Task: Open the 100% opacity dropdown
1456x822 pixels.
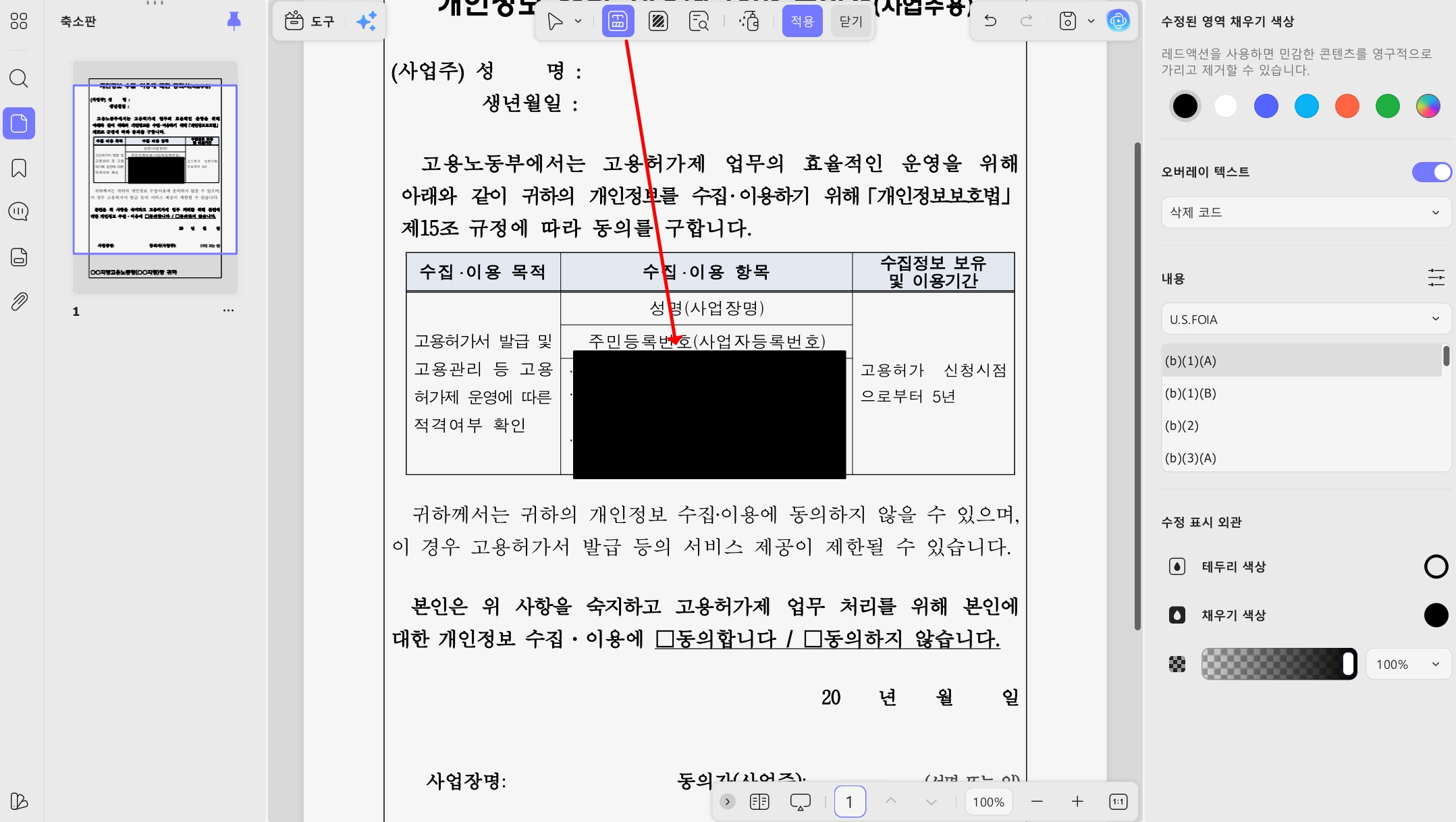Action: (1408, 665)
